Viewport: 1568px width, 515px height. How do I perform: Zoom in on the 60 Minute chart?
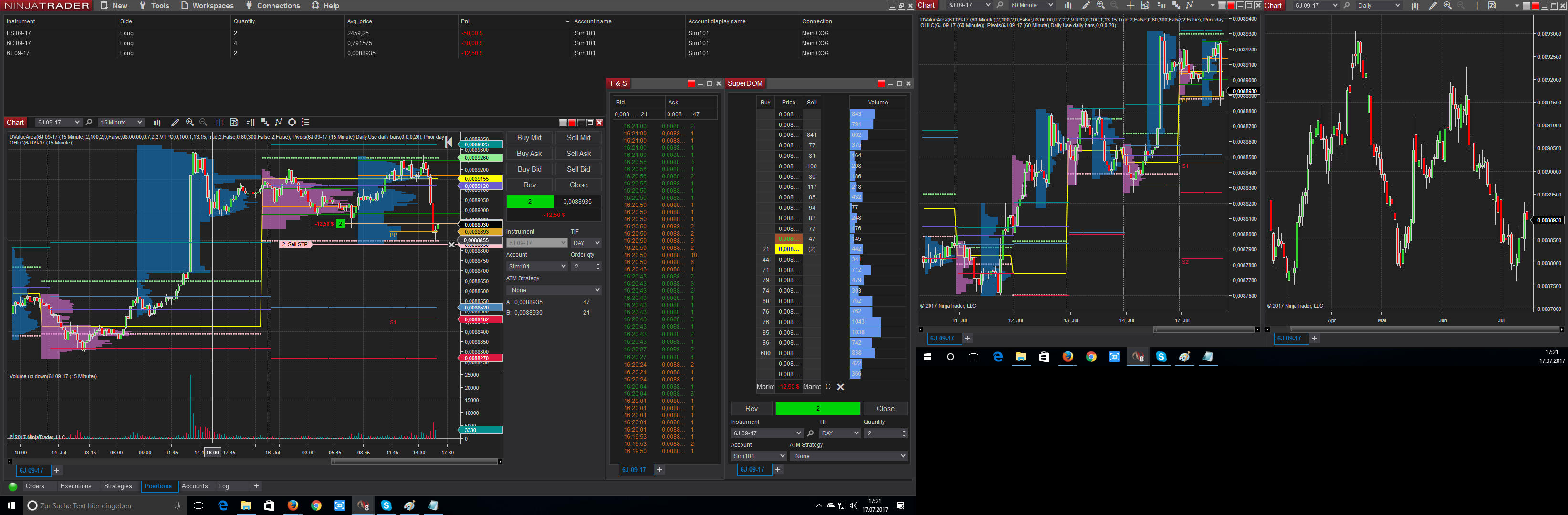[x=1100, y=5]
